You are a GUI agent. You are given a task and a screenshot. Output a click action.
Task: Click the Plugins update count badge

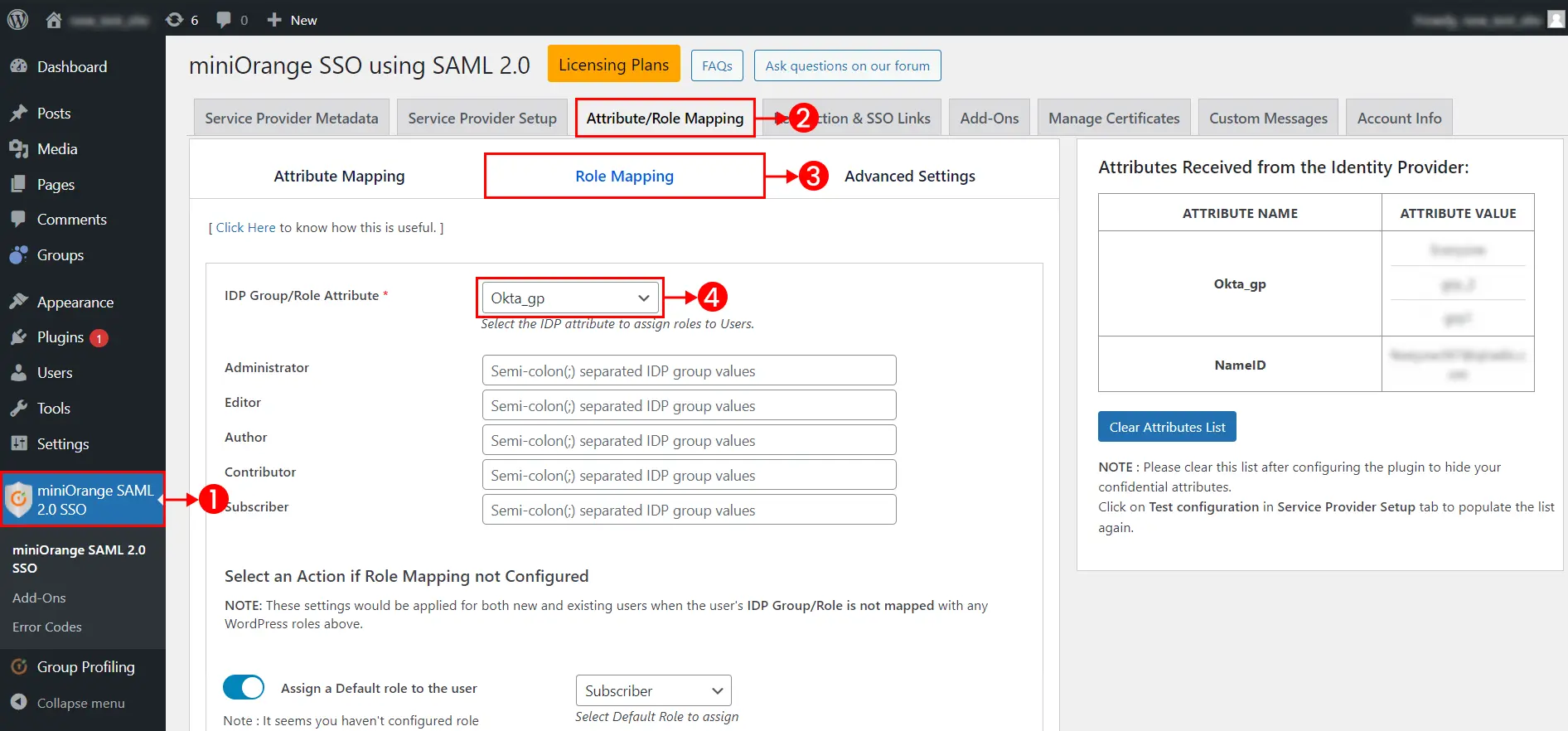(x=99, y=338)
